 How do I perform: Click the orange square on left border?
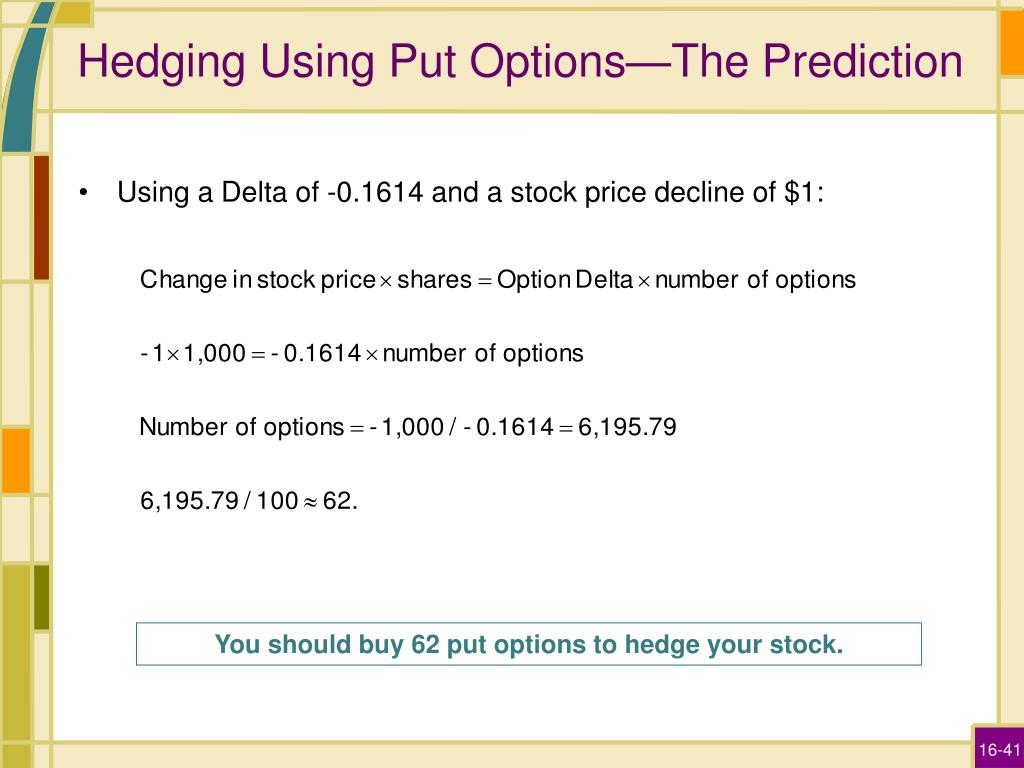tap(16, 460)
